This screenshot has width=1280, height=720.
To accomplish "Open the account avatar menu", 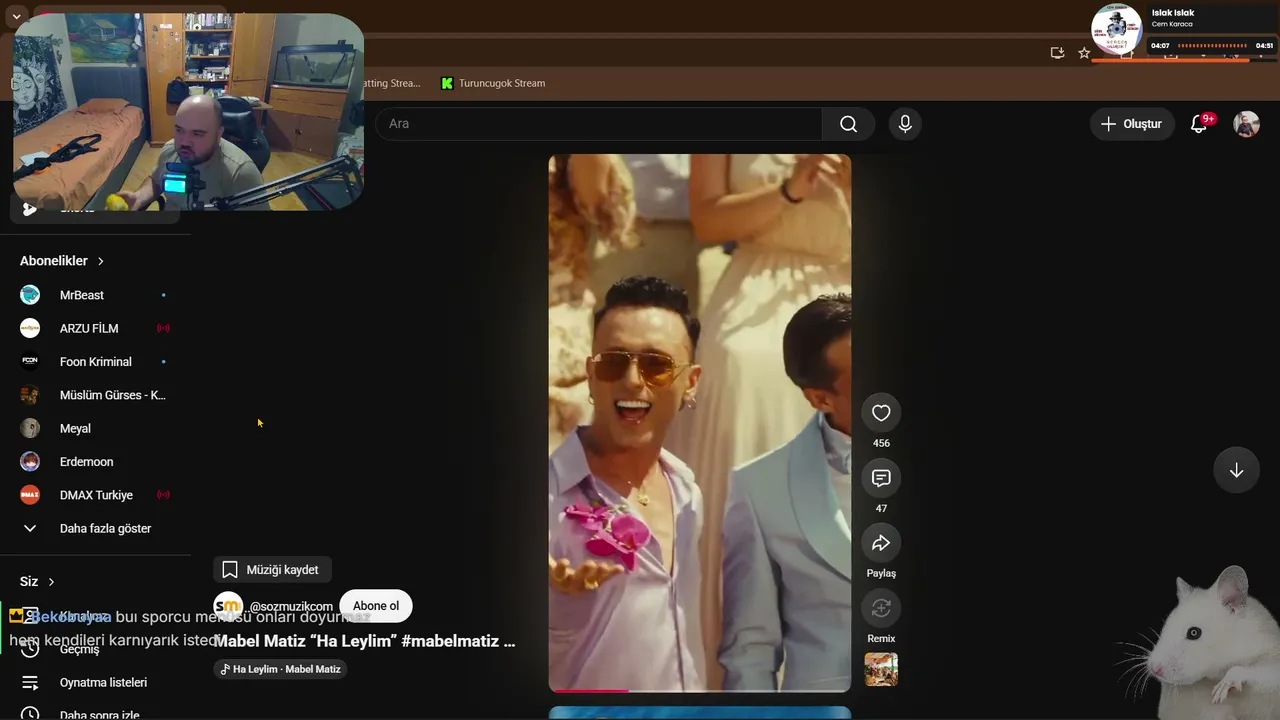I will click(1246, 124).
